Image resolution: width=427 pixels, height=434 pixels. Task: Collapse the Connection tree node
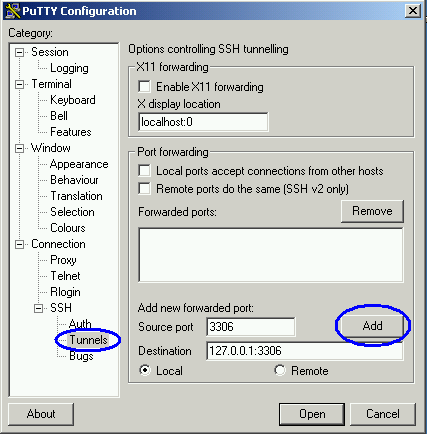20,244
